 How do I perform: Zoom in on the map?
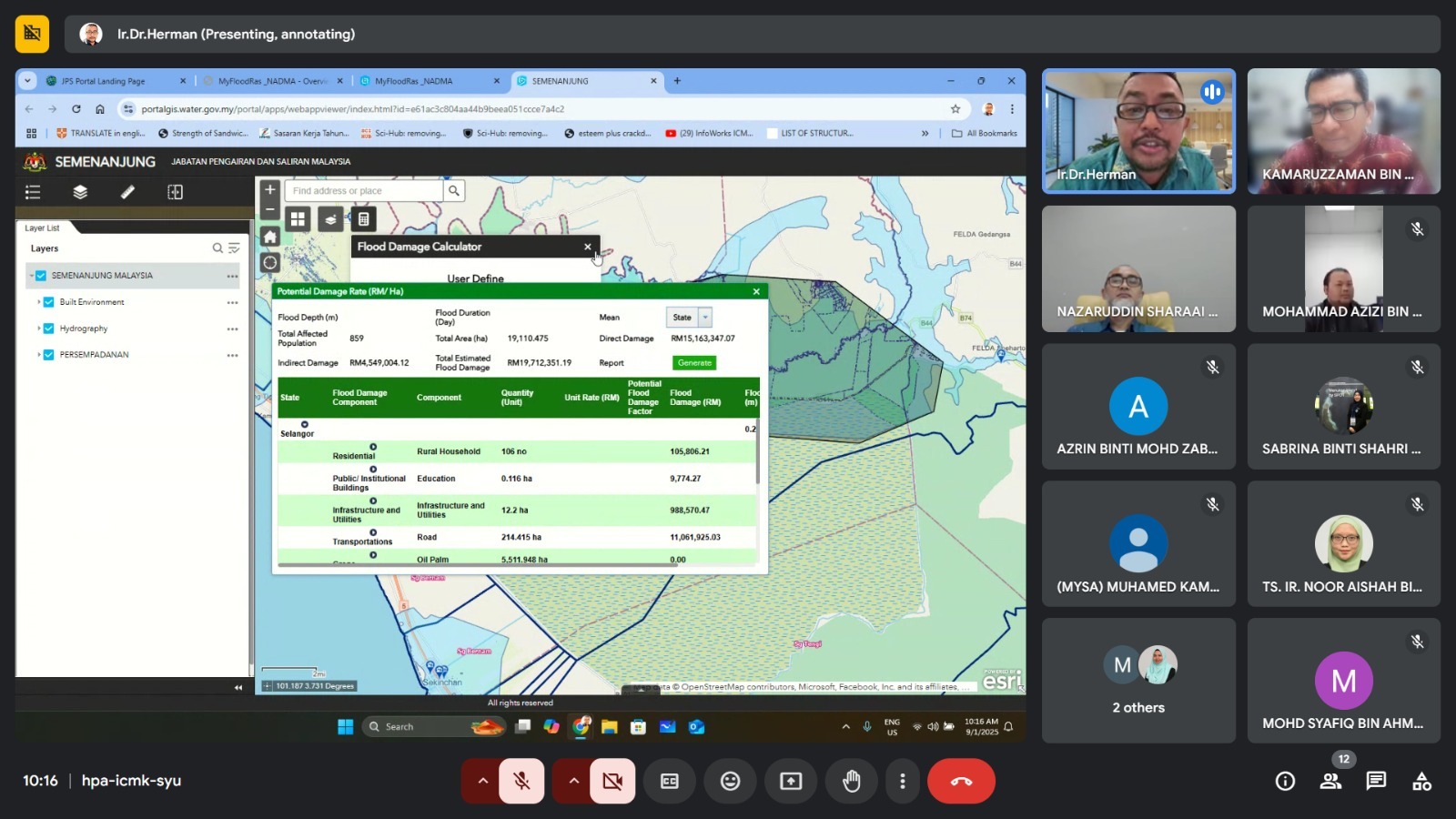269,189
